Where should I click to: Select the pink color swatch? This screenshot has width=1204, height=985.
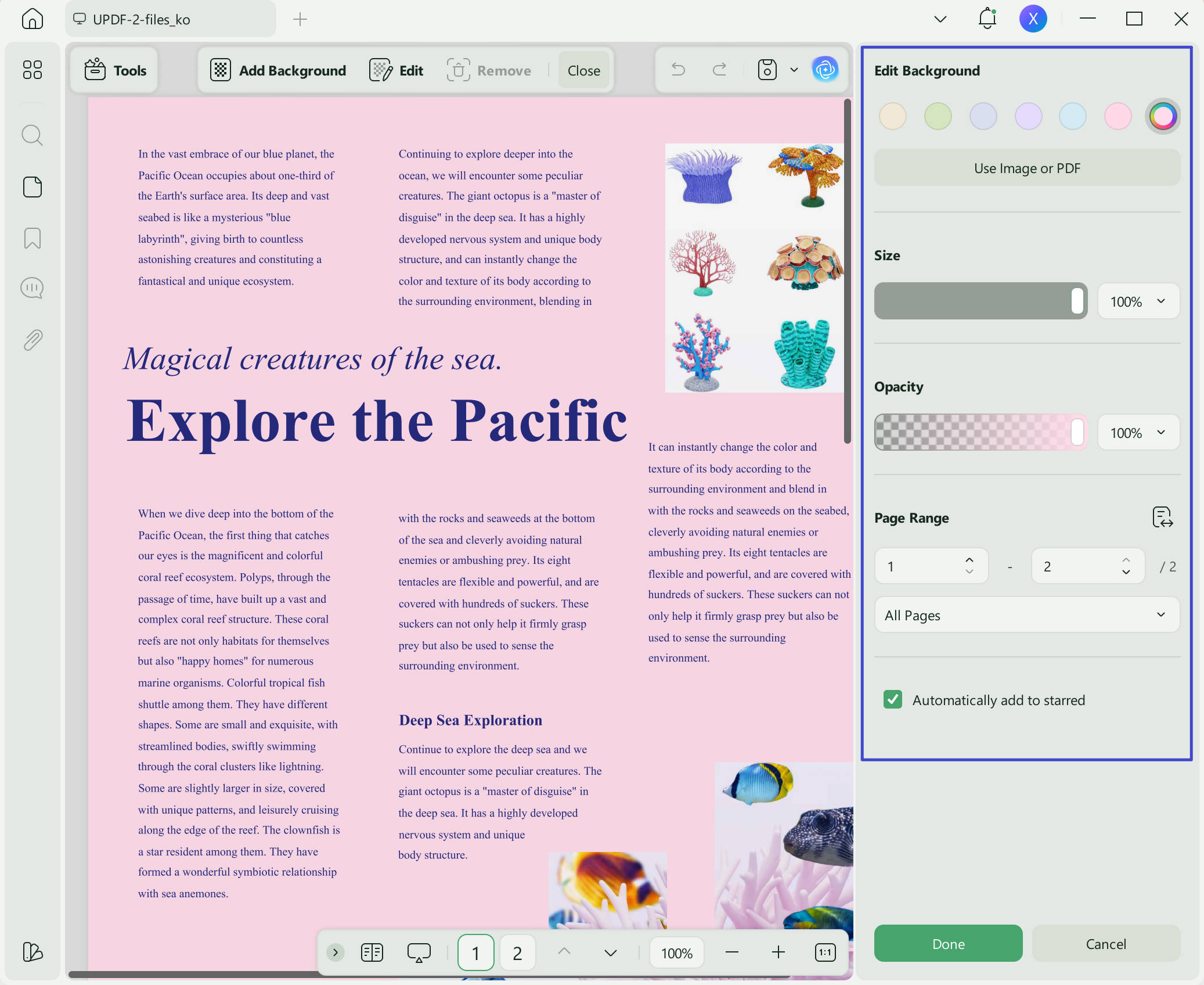pyautogui.click(x=1118, y=116)
